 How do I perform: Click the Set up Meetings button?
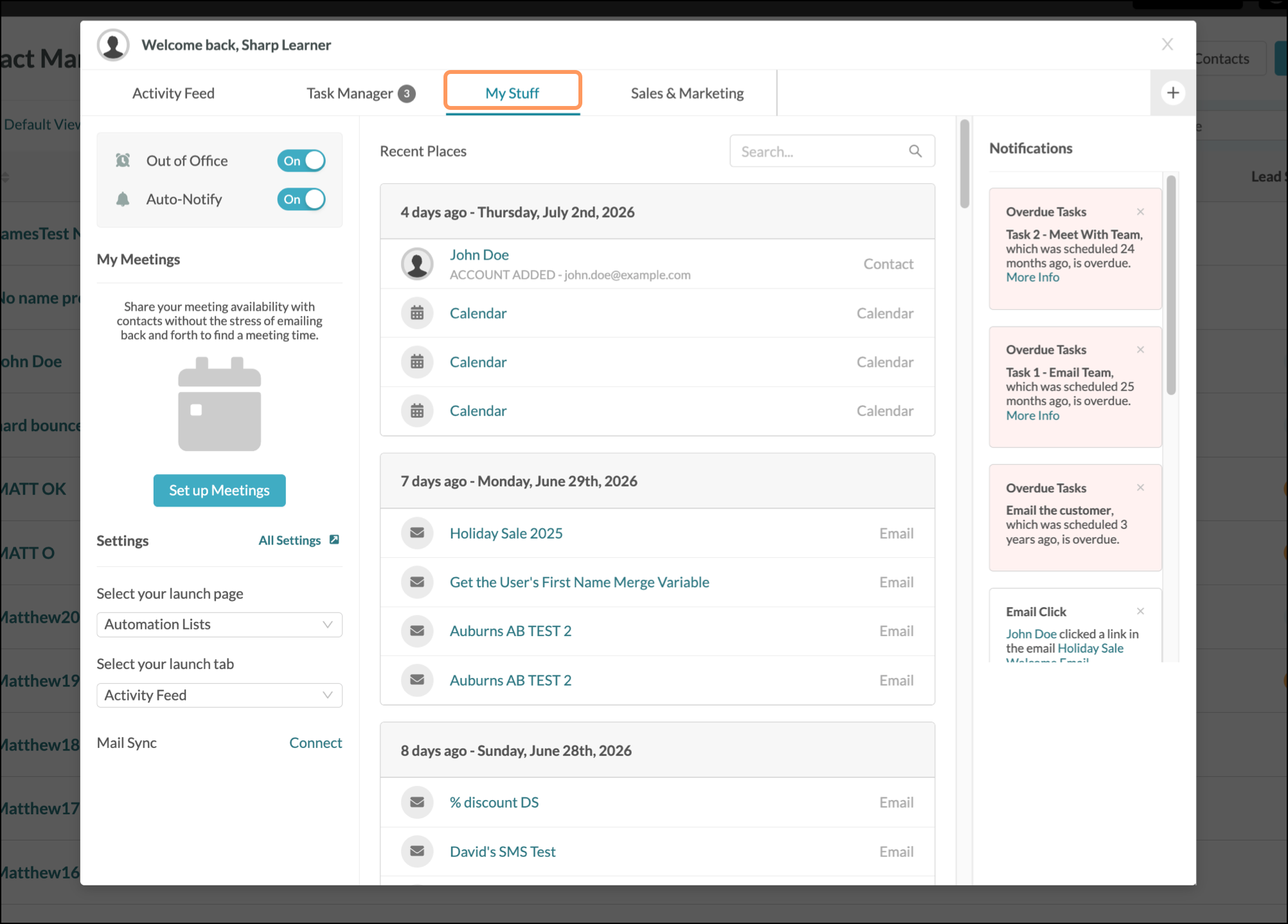[x=219, y=490]
